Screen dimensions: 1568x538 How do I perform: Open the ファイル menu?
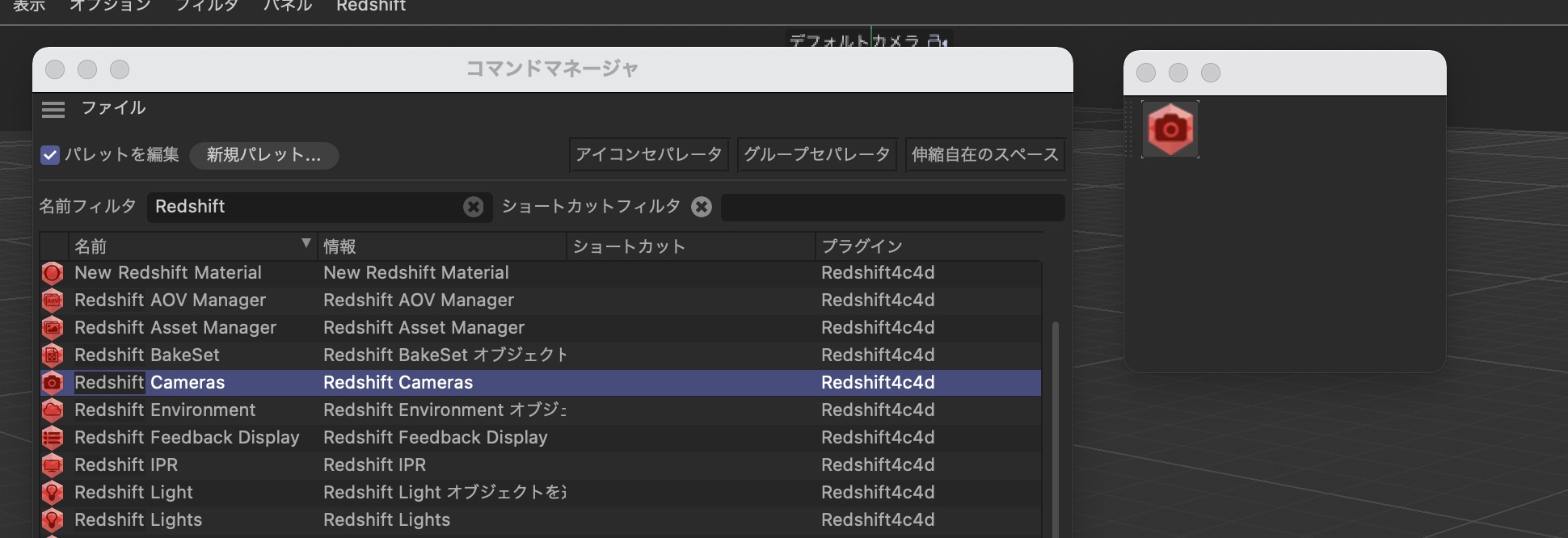pyautogui.click(x=113, y=108)
